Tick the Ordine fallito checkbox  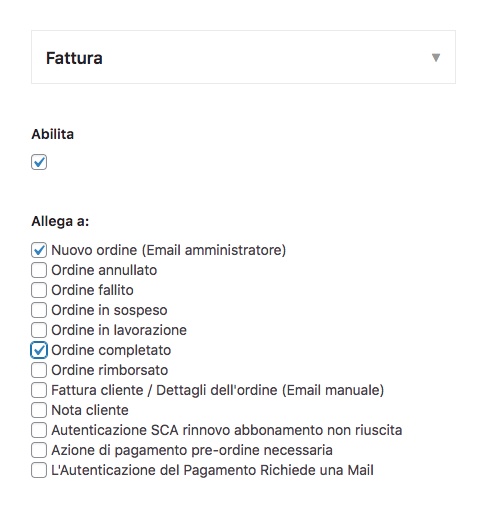(39, 290)
